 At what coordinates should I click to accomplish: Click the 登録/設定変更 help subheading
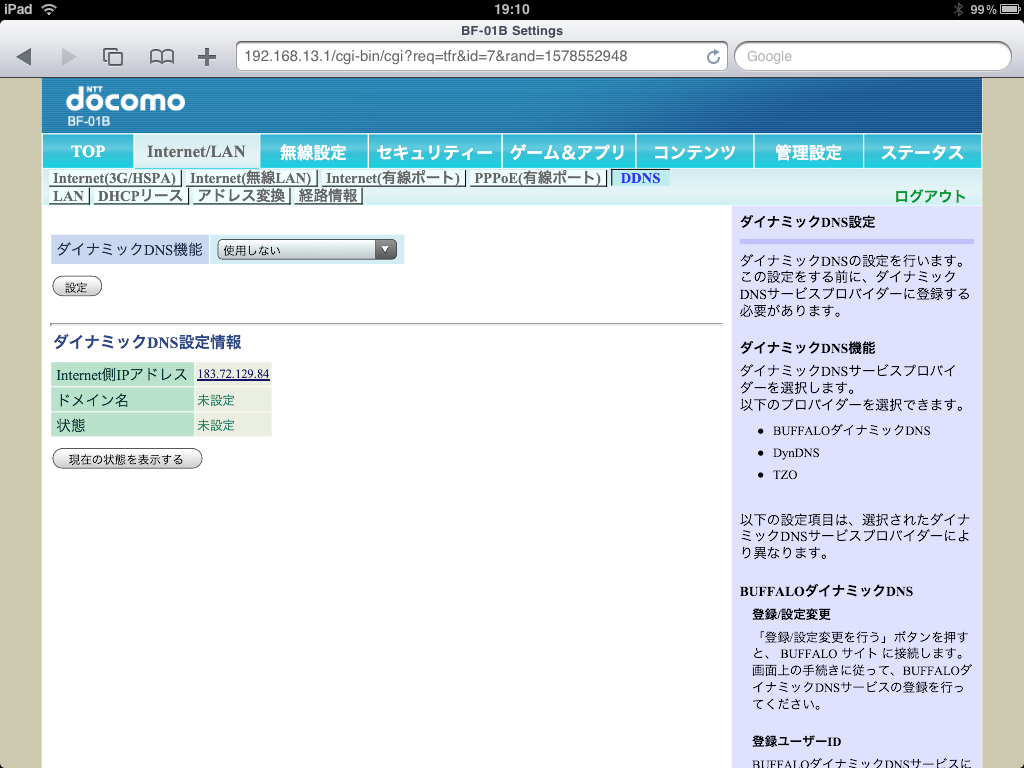click(791, 615)
